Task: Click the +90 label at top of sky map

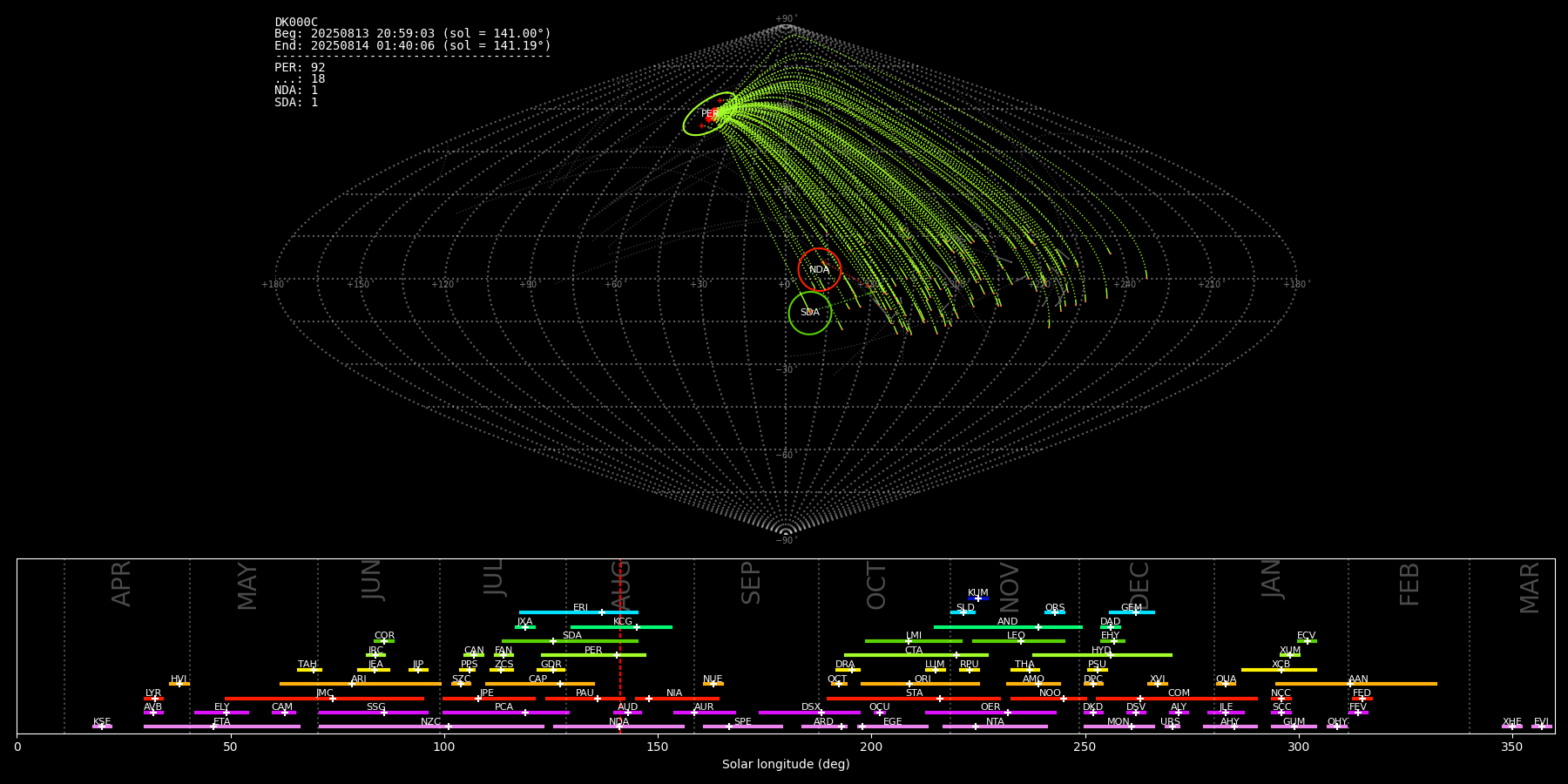Action: [785, 19]
